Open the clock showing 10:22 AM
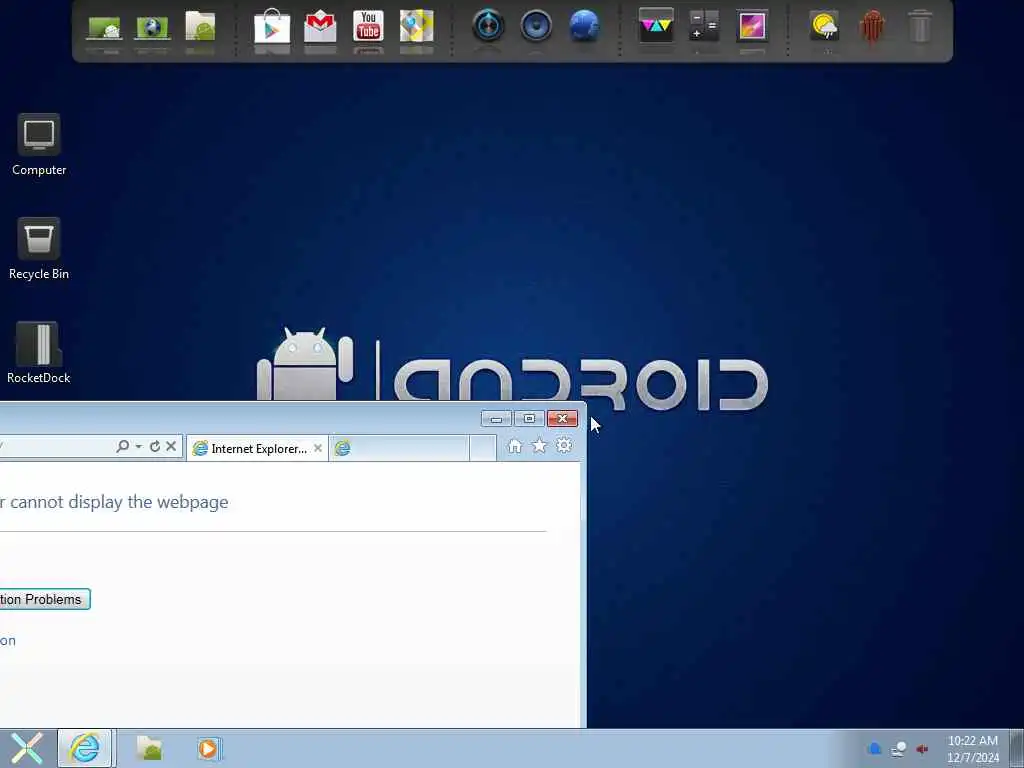This screenshot has height=768, width=1024. (x=972, y=749)
